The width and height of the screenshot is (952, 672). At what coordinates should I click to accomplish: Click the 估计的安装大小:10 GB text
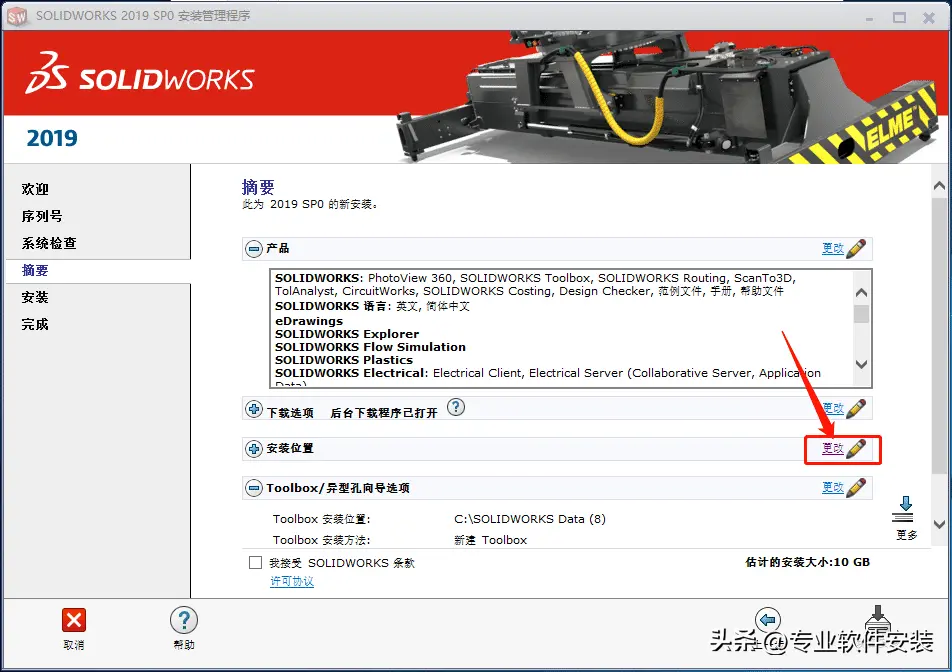[808, 562]
